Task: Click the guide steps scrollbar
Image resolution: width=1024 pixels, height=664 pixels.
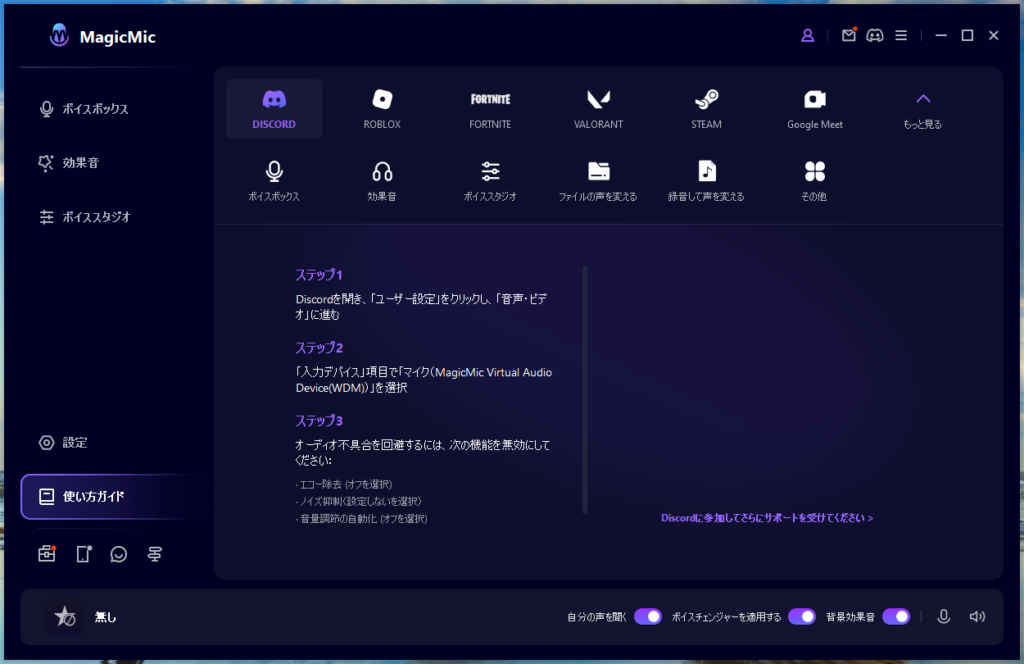Action: click(x=584, y=389)
